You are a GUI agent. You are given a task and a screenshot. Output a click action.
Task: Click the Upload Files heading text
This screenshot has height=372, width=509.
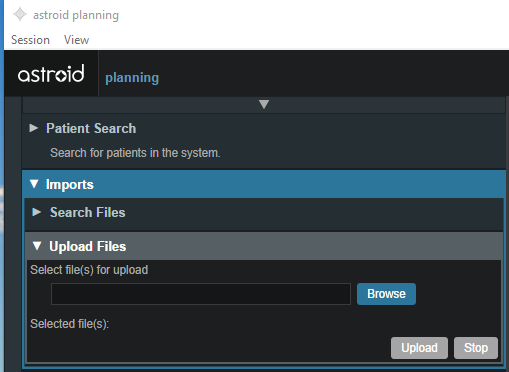coord(88,246)
